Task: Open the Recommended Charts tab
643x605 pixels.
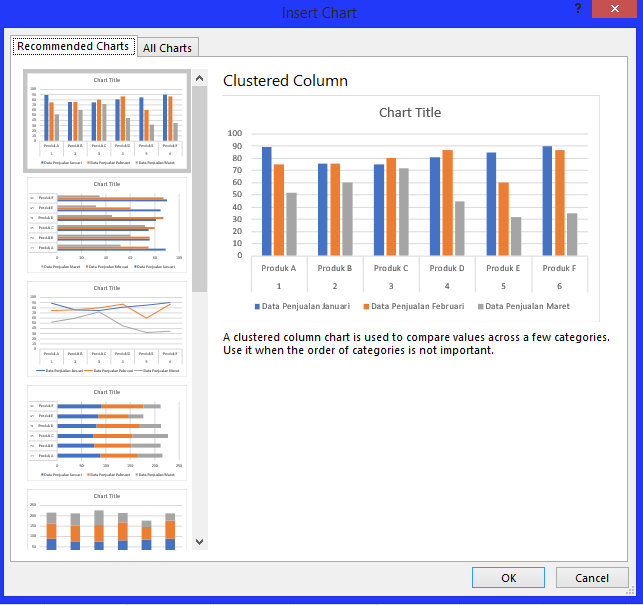Action: click(73, 46)
